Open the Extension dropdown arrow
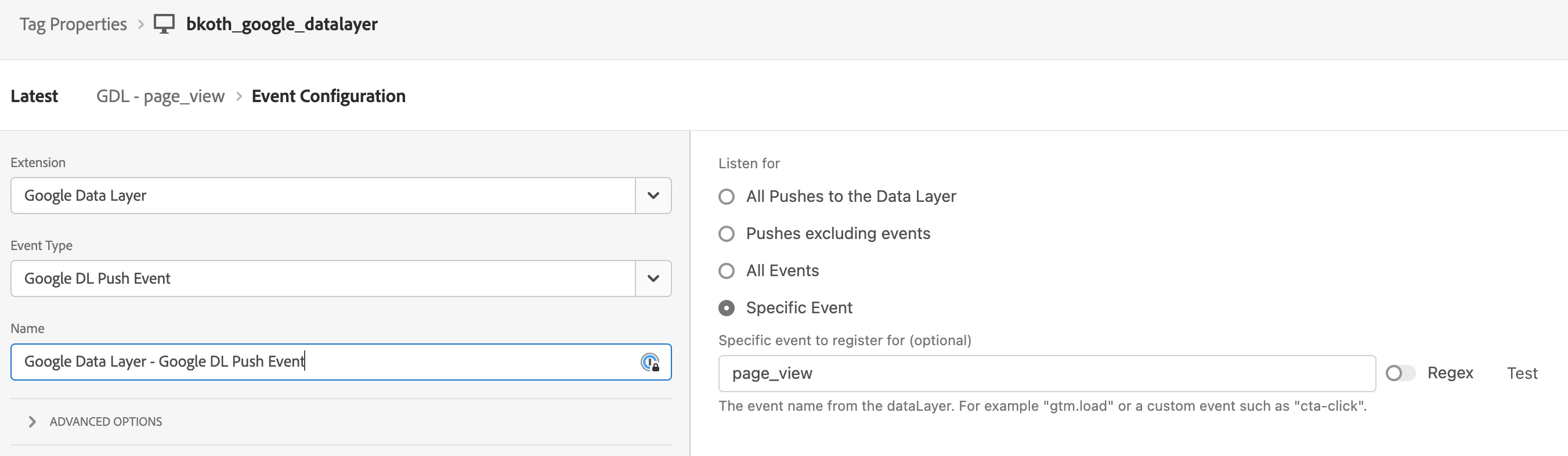 (x=653, y=196)
